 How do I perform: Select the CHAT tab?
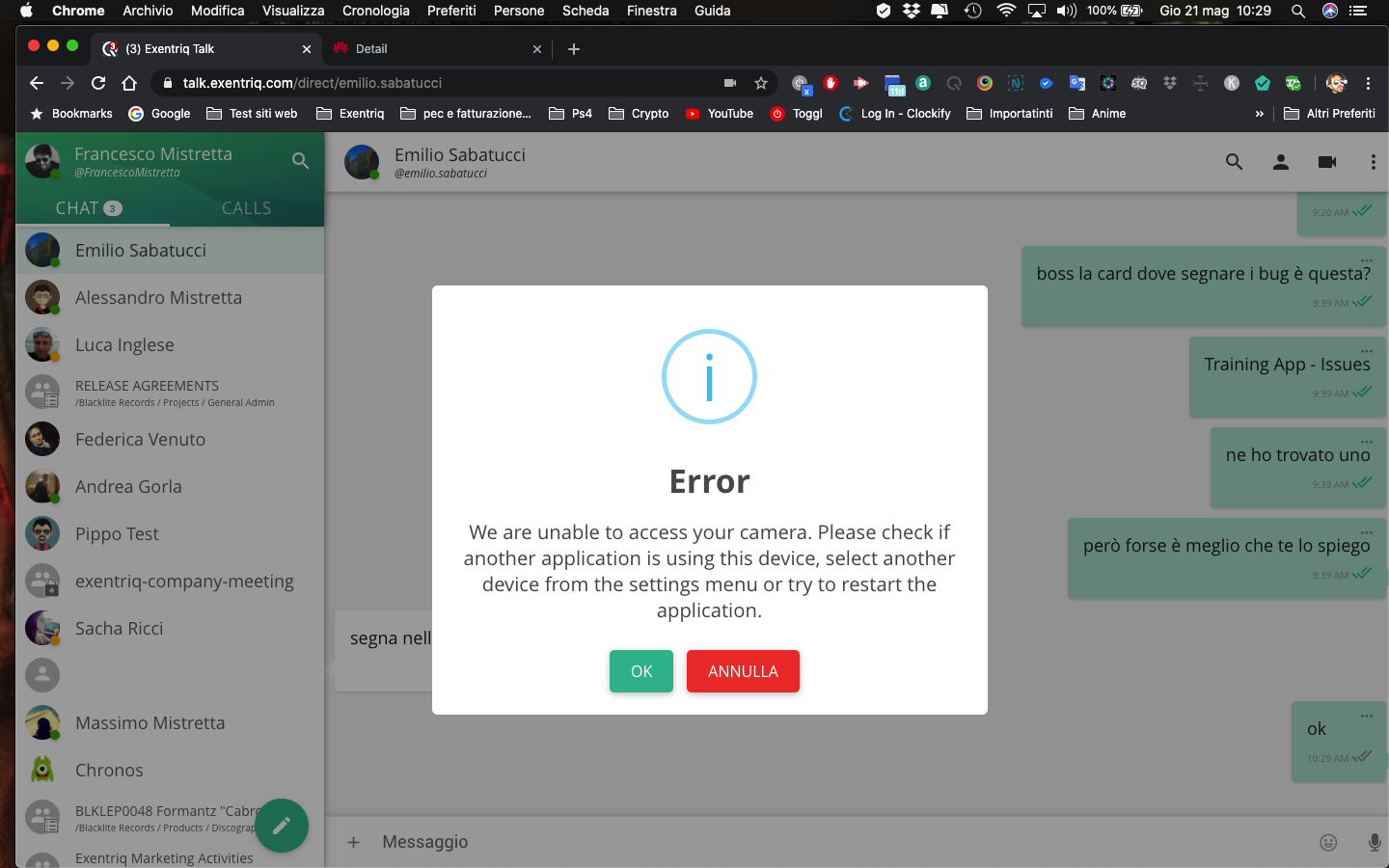click(x=88, y=208)
